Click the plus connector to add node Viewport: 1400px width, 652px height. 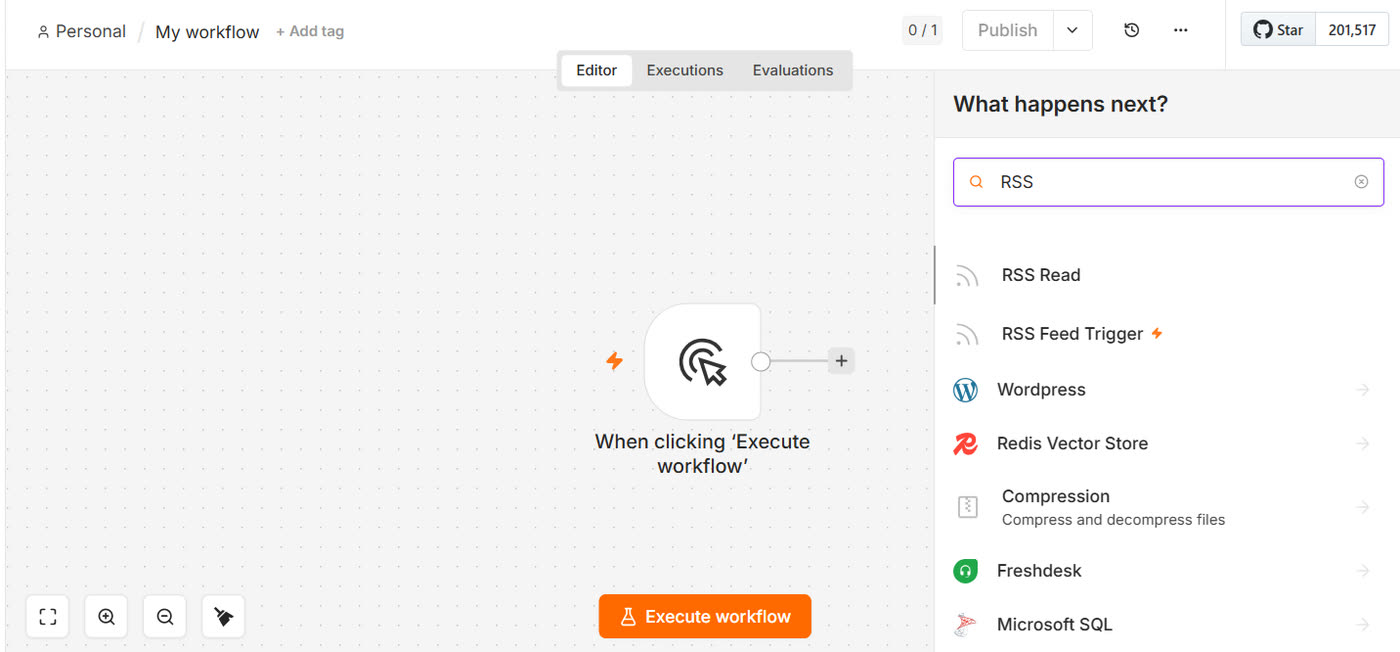[x=841, y=361]
